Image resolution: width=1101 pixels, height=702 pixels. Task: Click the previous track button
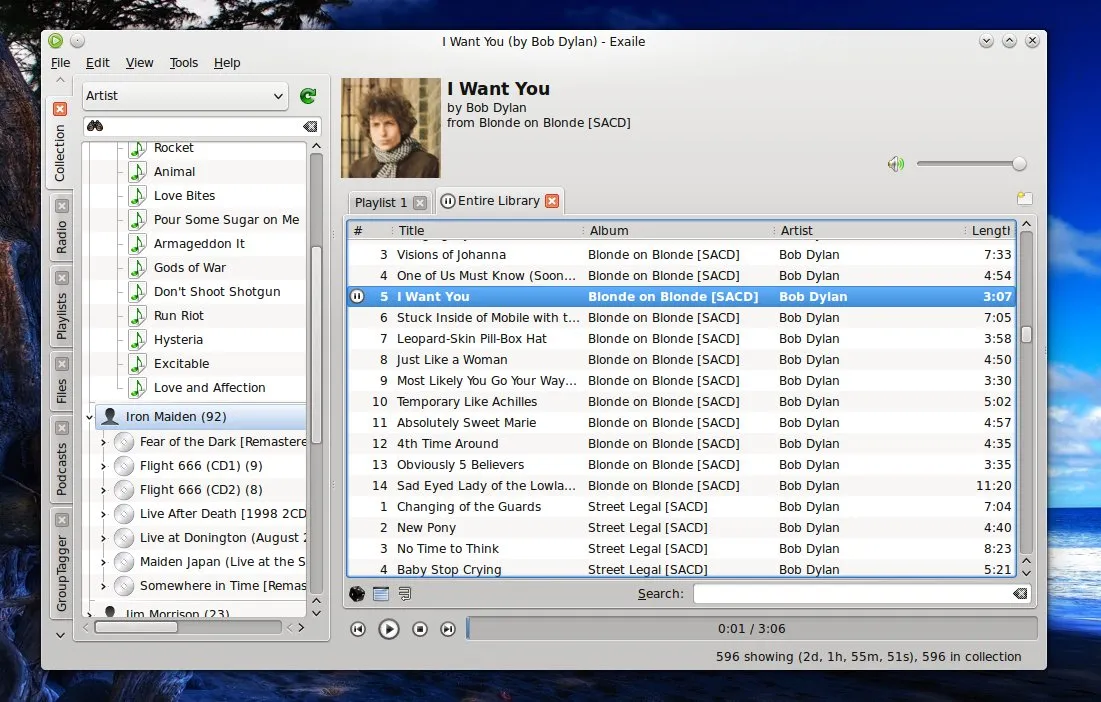(358, 629)
